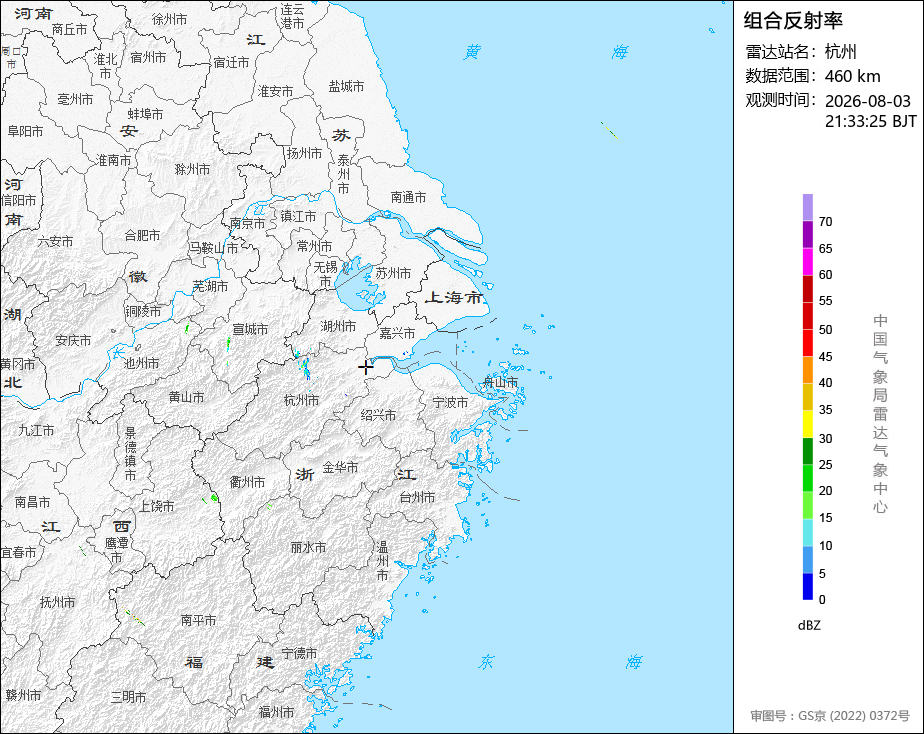
Task: Click the dBZ unit label
Action: [809, 626]
